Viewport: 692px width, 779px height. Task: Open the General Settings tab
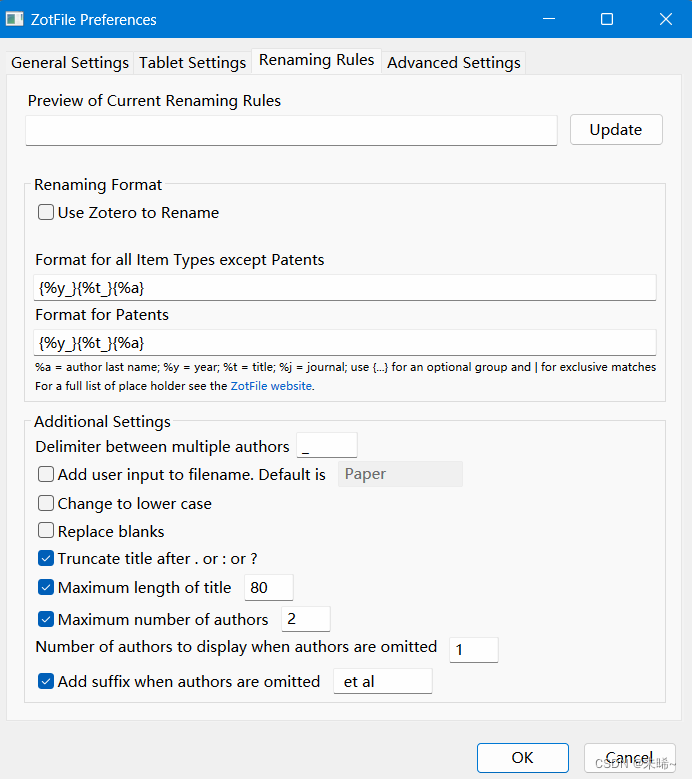tap(70, 63)
